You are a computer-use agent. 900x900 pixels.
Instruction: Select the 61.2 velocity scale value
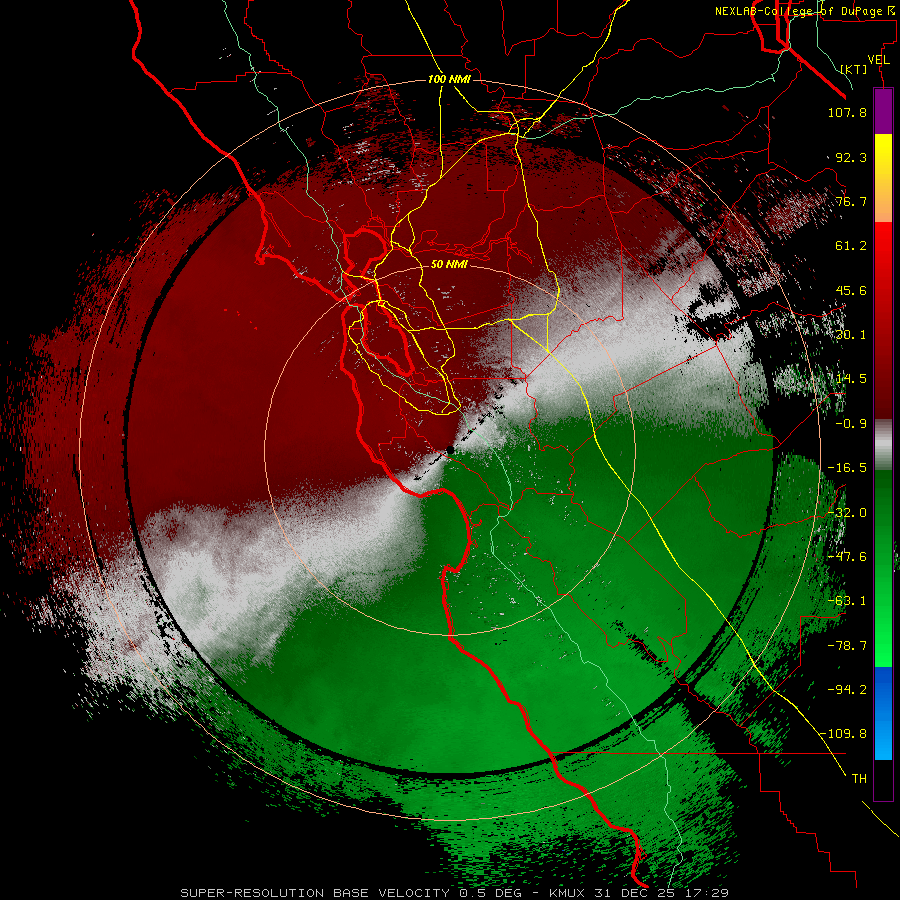(x=851, y=246)
